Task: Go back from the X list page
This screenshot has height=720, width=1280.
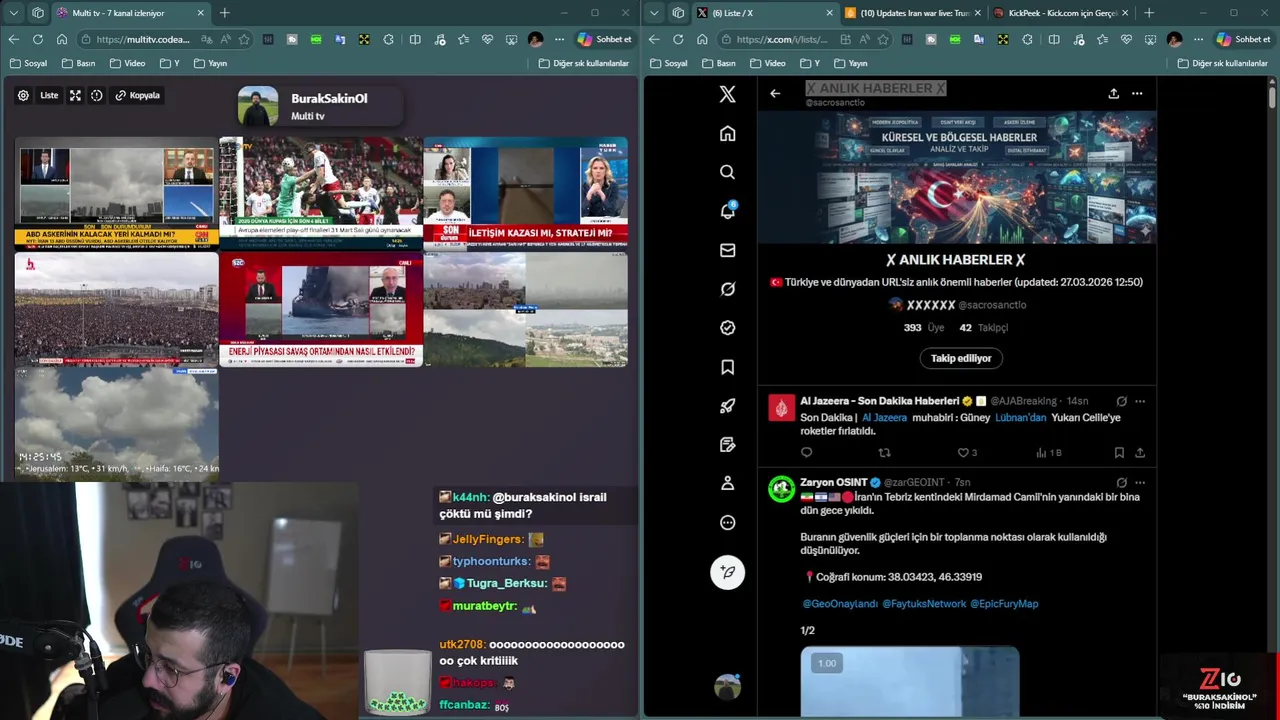Action: 775,93
